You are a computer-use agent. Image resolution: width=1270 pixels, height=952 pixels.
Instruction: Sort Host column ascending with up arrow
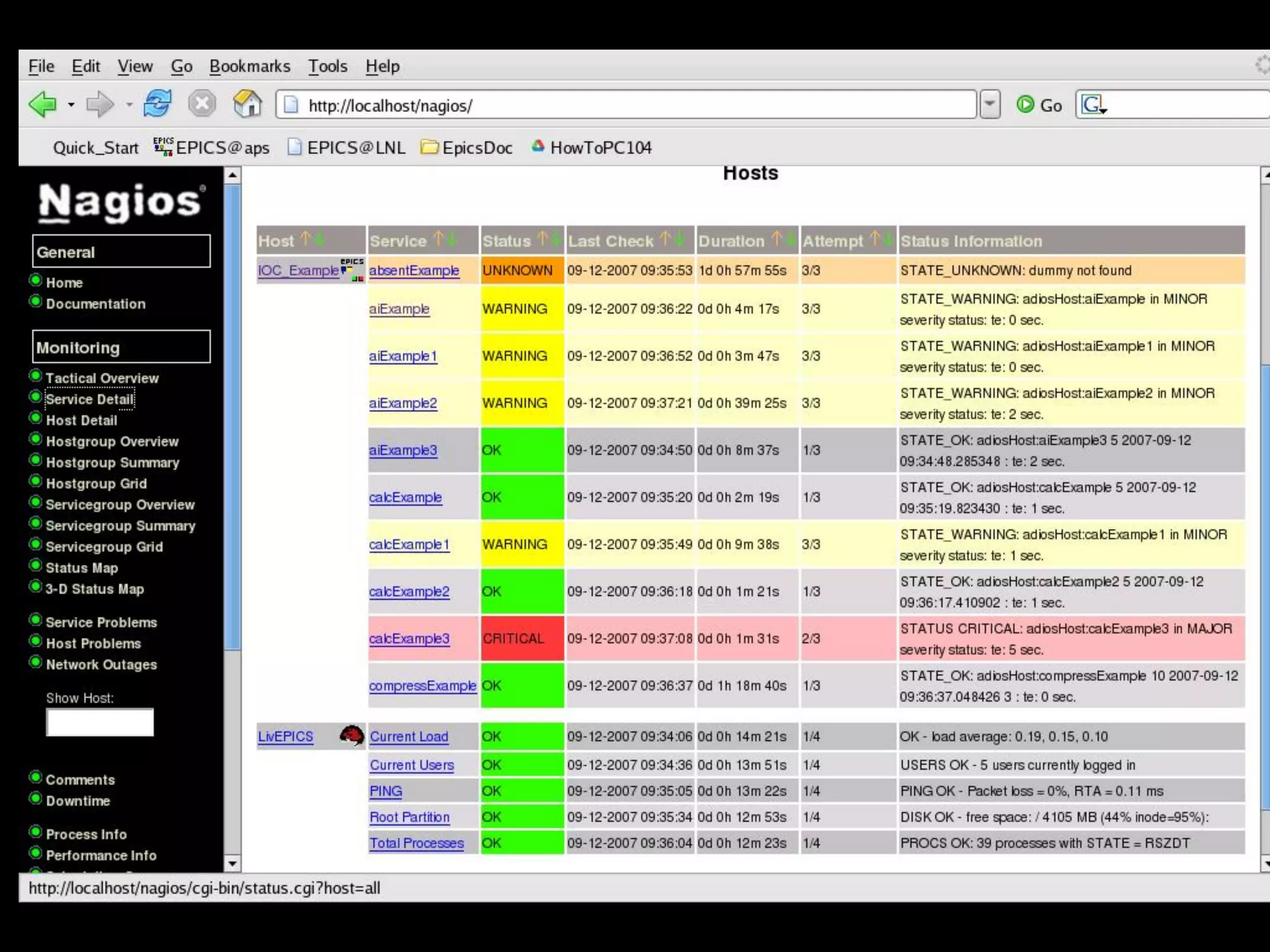coord(304,239)
